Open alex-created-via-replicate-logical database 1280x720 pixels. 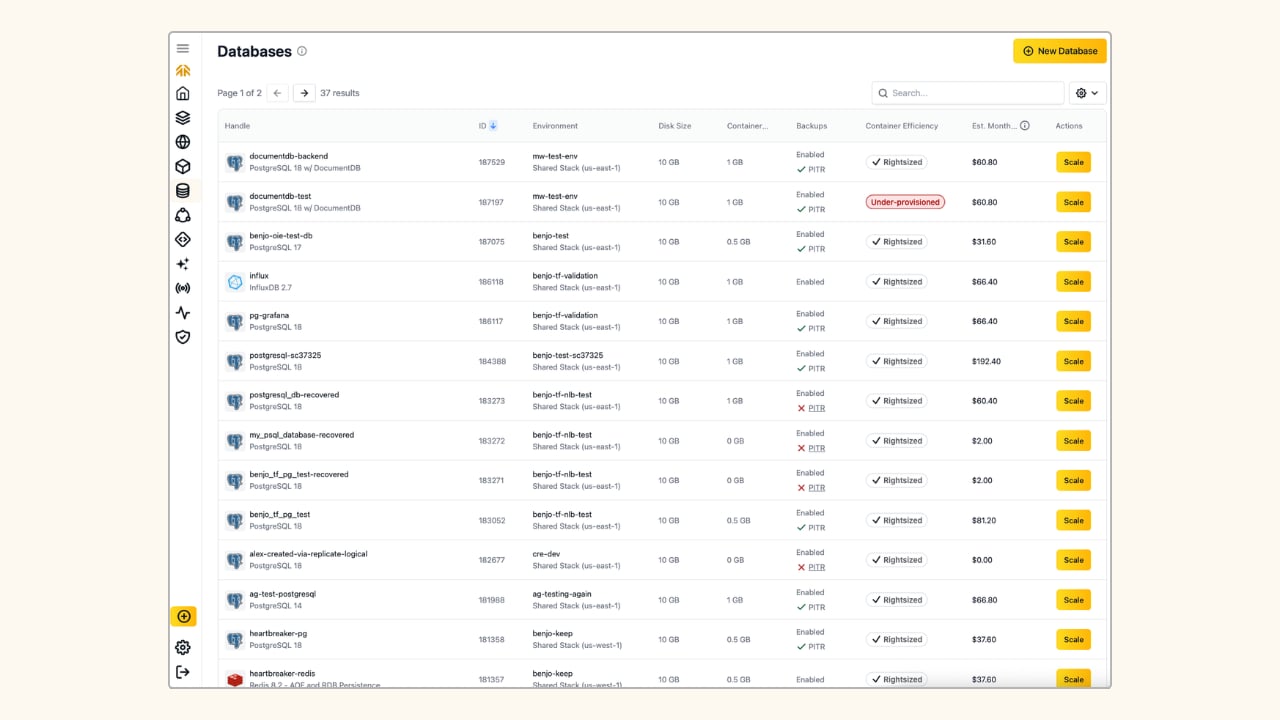coord(308,554)
